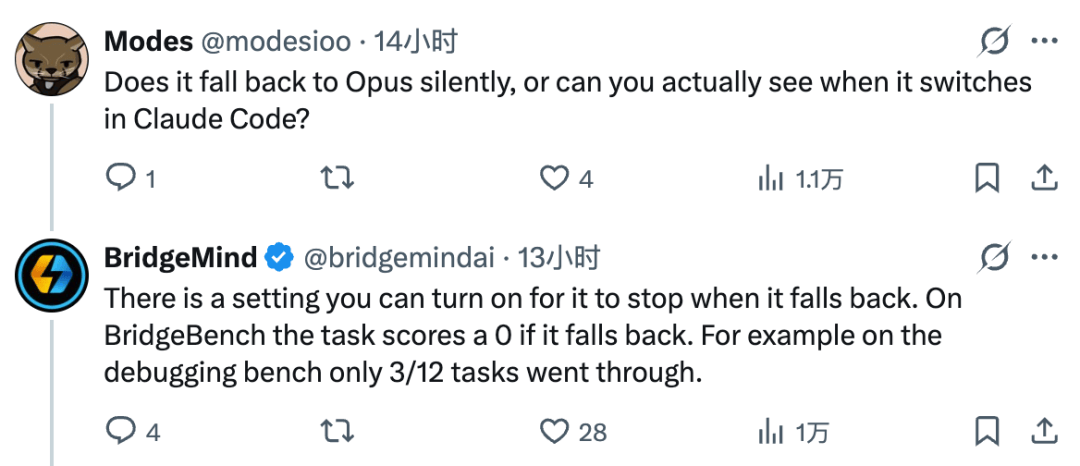Screen dimensions: 1080x466
Task: Open more options on BridgeMind tweet
Action: coord(1044,258)
